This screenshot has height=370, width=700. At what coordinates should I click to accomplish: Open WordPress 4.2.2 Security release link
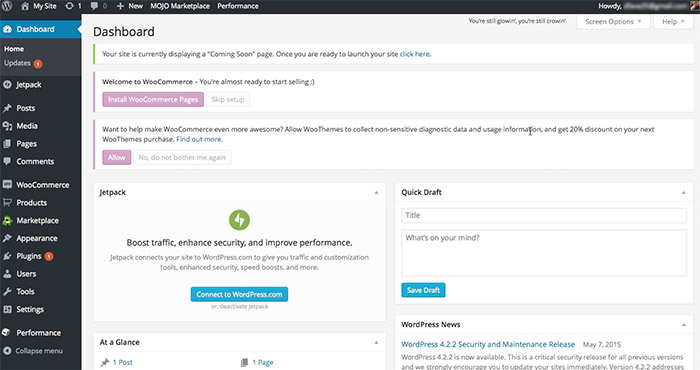(488, 345)
